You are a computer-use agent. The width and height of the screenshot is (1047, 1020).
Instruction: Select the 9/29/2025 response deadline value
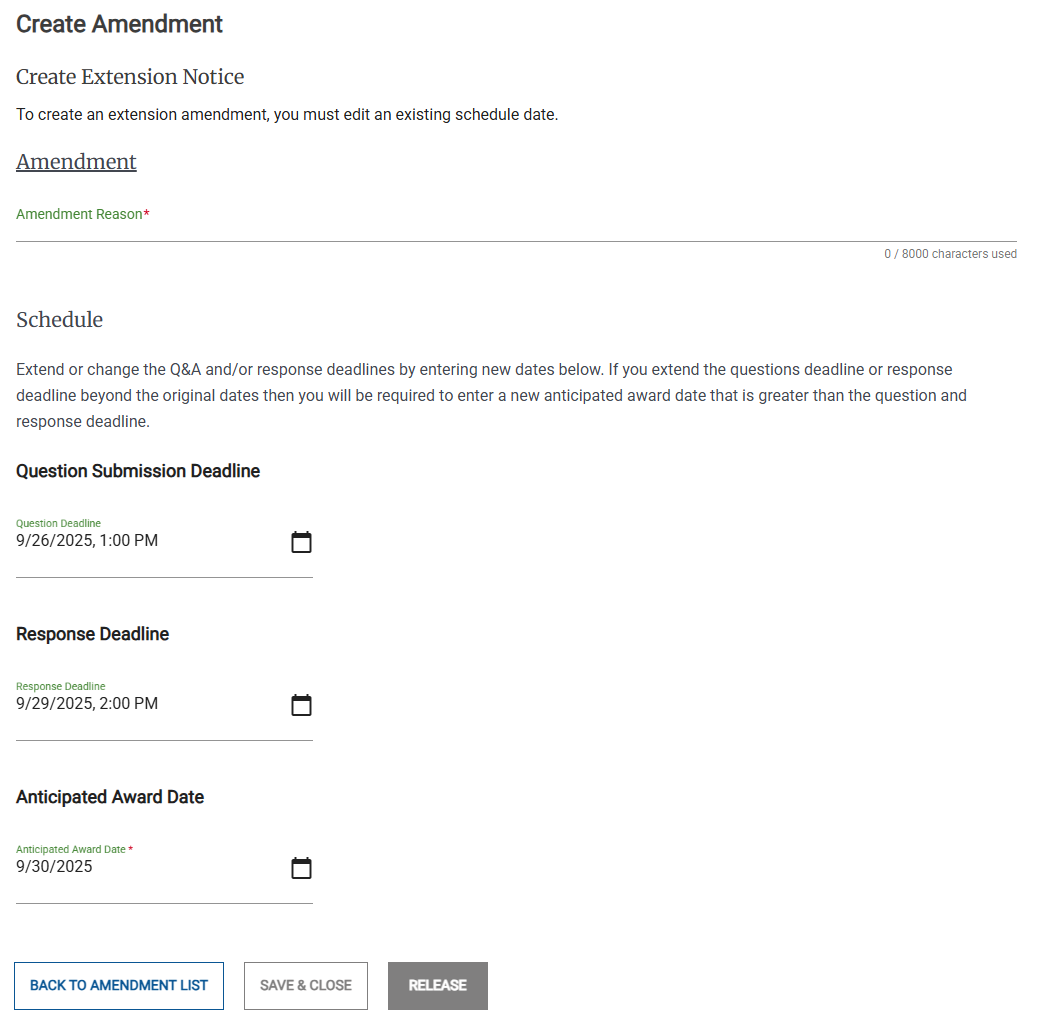coord(87,703)
